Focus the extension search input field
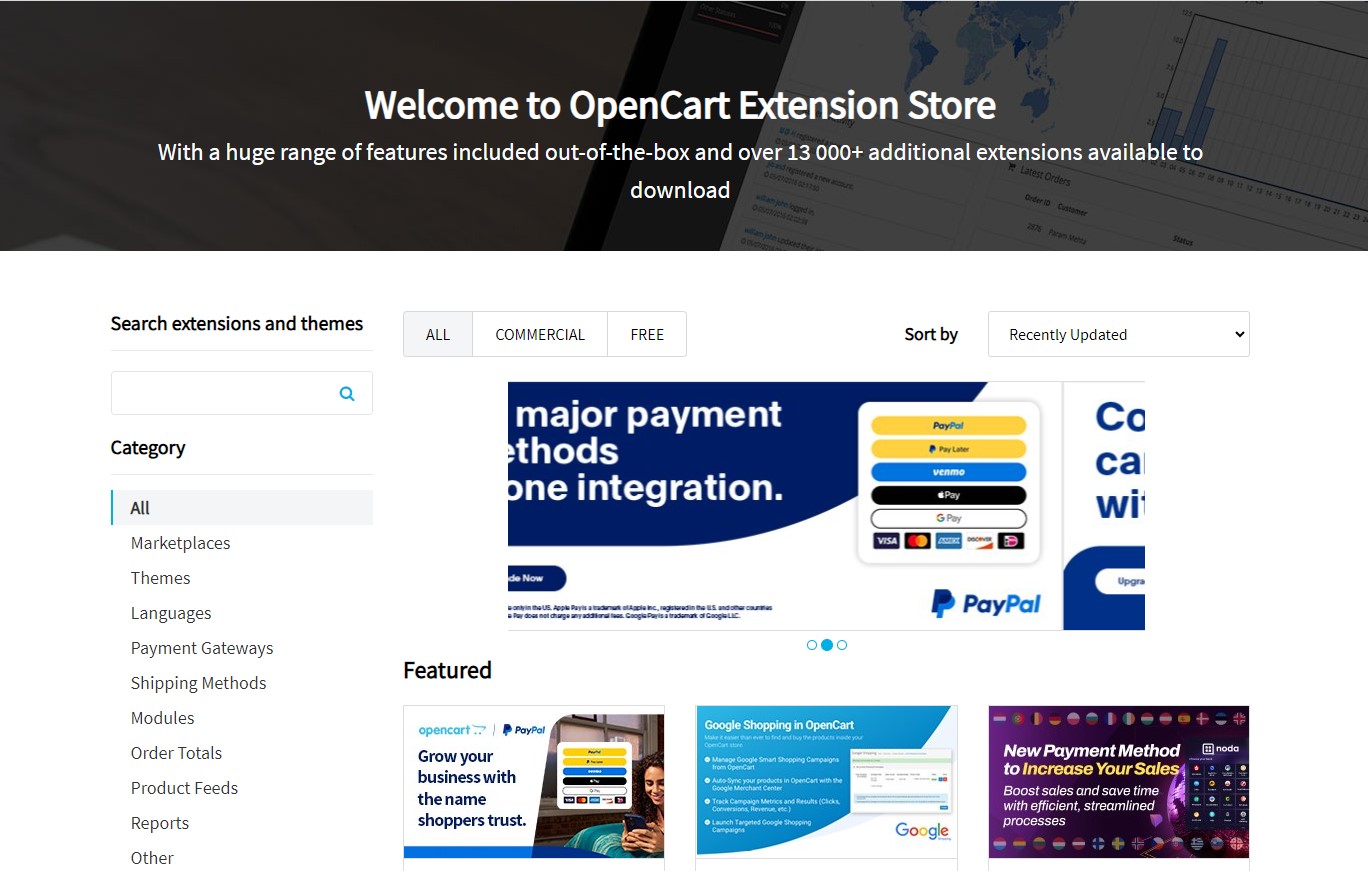This screenshot has width=1368, height=871. [x=241, y=393]
